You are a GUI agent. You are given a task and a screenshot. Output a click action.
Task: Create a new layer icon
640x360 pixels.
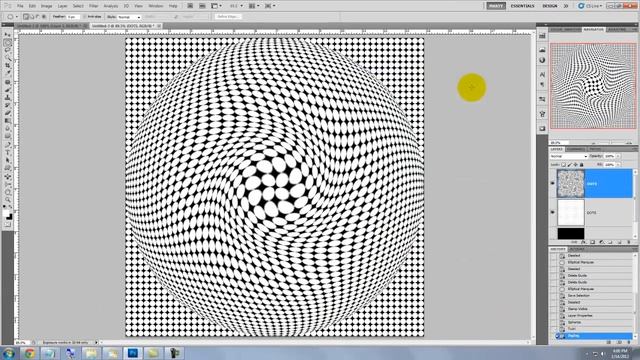coord(619,242)
